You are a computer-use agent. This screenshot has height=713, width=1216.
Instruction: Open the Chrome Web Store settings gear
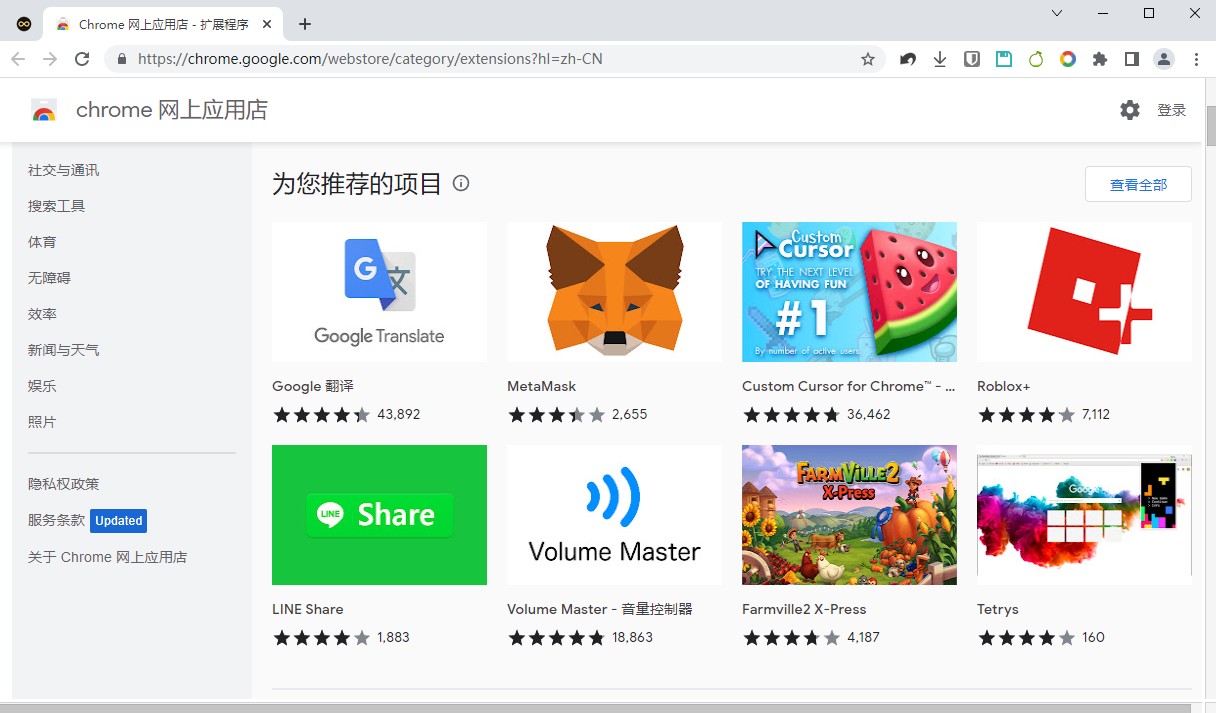tap(1130, 110)
